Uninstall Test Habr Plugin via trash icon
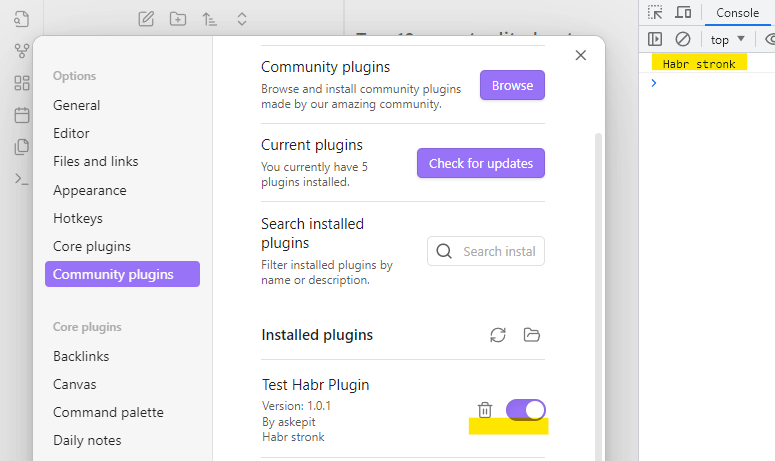 click(485, 409)
